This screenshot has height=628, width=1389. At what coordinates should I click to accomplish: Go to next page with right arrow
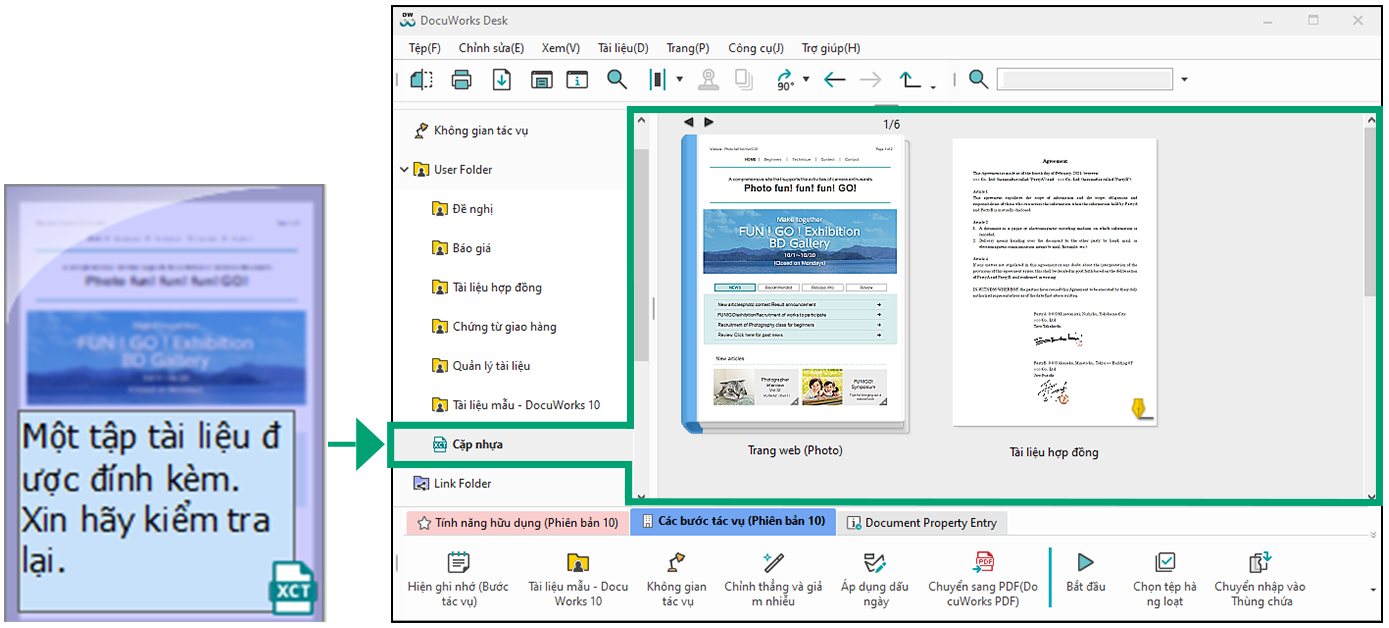709,122
